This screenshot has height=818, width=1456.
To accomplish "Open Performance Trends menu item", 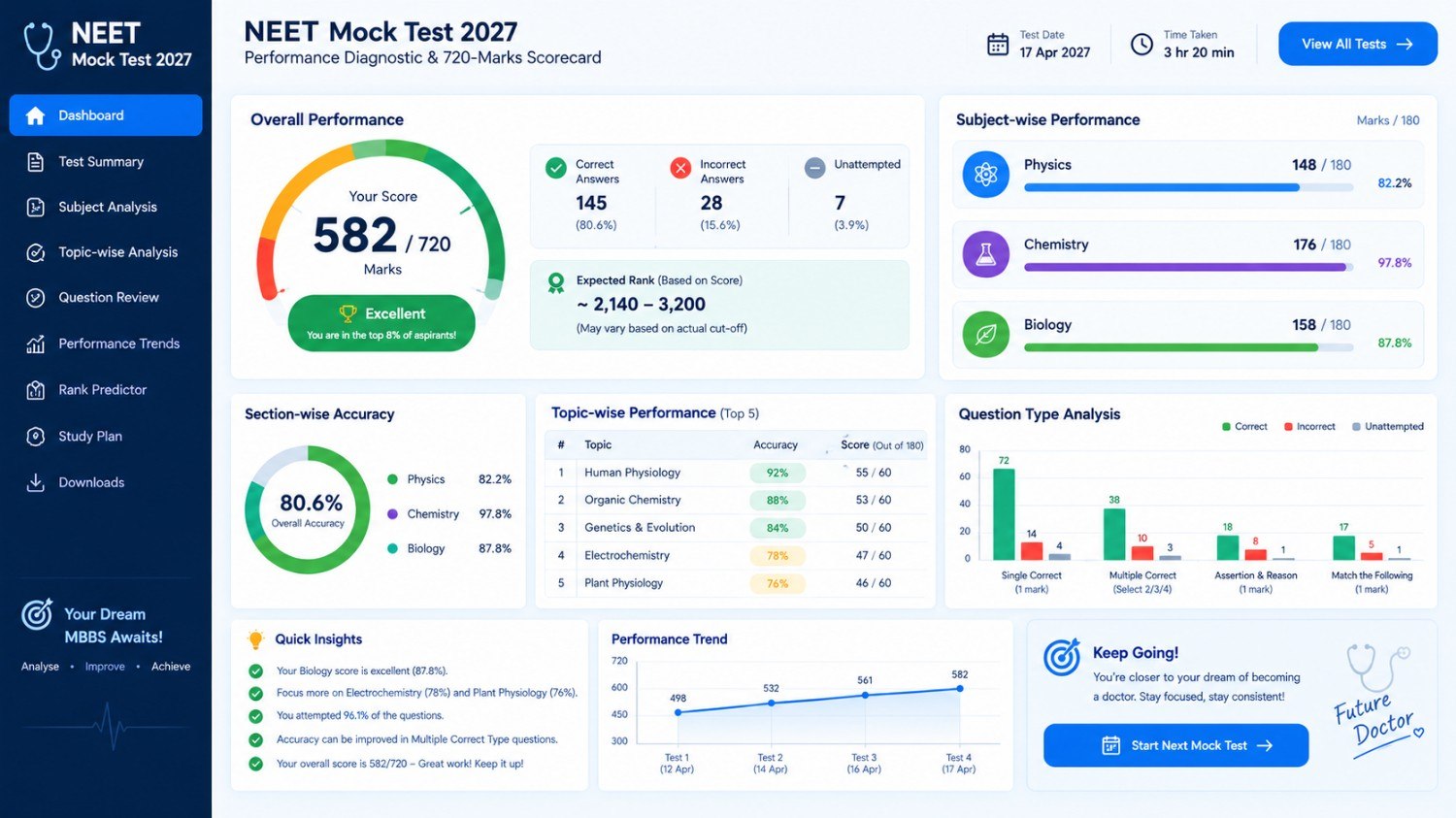I will coord(106,344).
